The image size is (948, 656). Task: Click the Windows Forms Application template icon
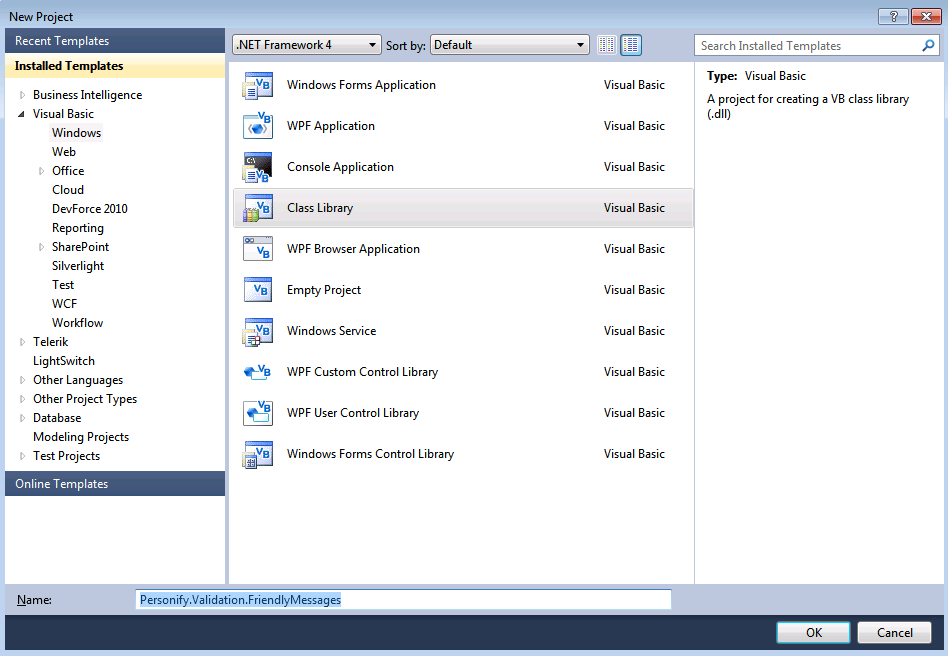coord(258,85)
